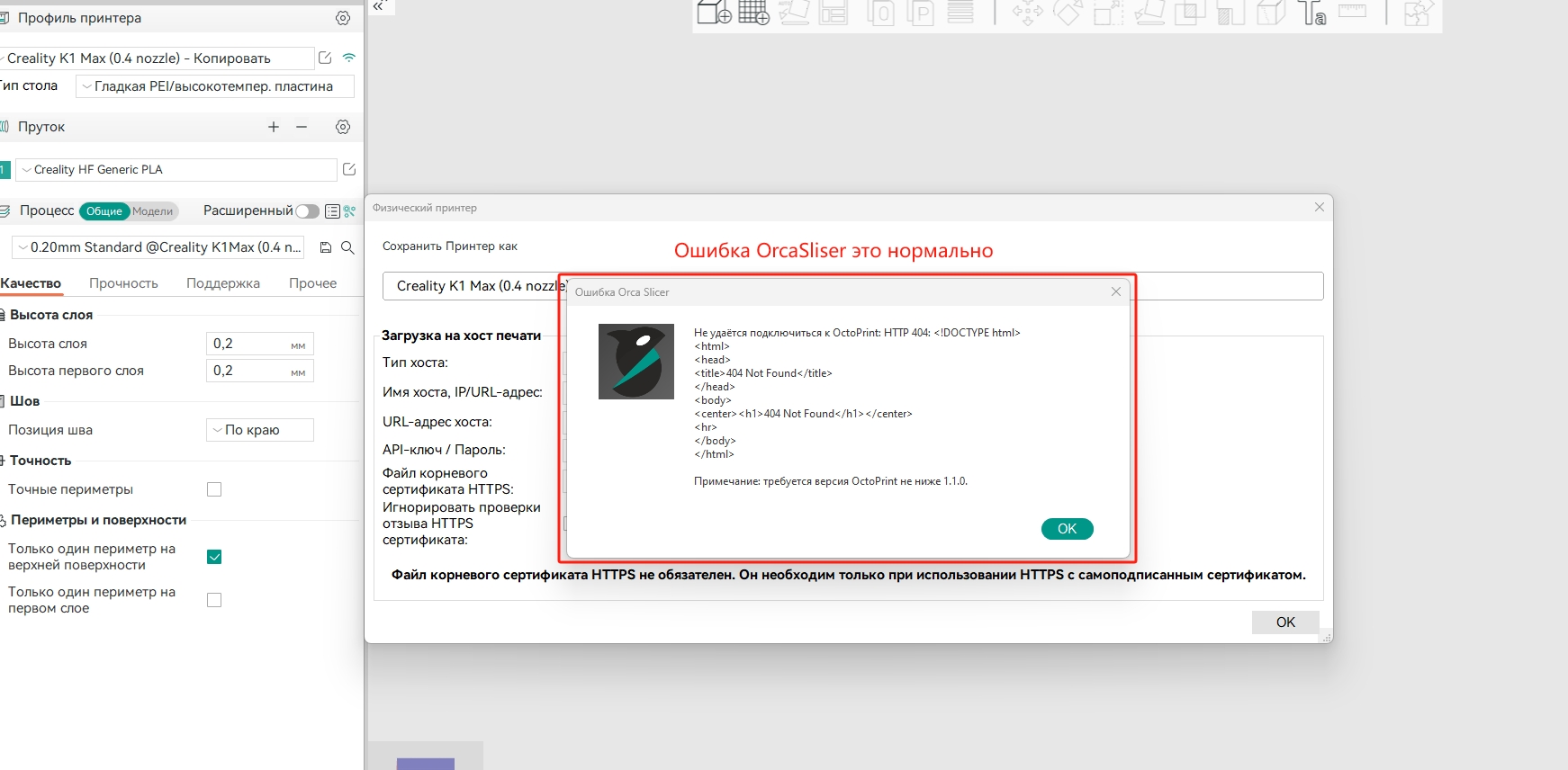Click the Периметры и поверхности section header
Viewport: 1568px width, 770px height.
tap(98, 520)
